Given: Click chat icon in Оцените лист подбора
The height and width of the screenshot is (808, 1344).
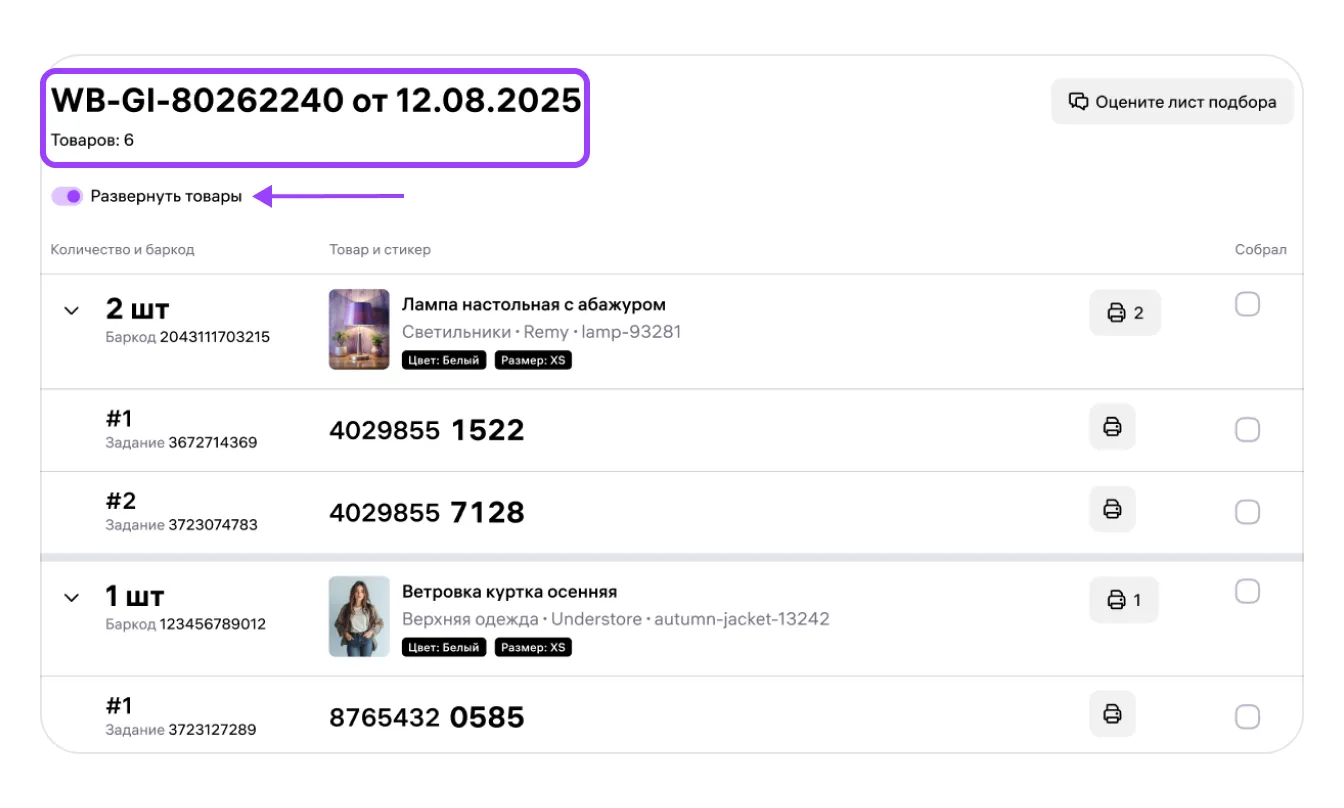Looking at the screenshot, I should coord(1078,101).
